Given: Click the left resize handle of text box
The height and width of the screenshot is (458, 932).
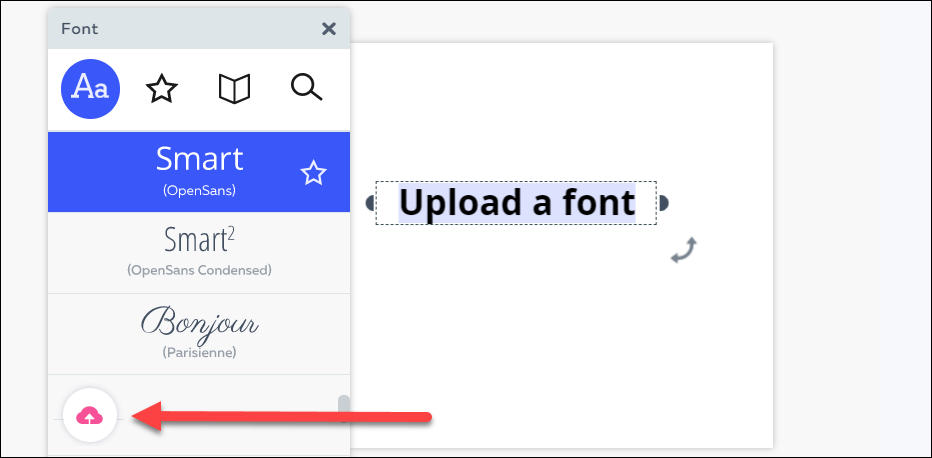Looking at the screenshot, I should click(x=370, y=203).
